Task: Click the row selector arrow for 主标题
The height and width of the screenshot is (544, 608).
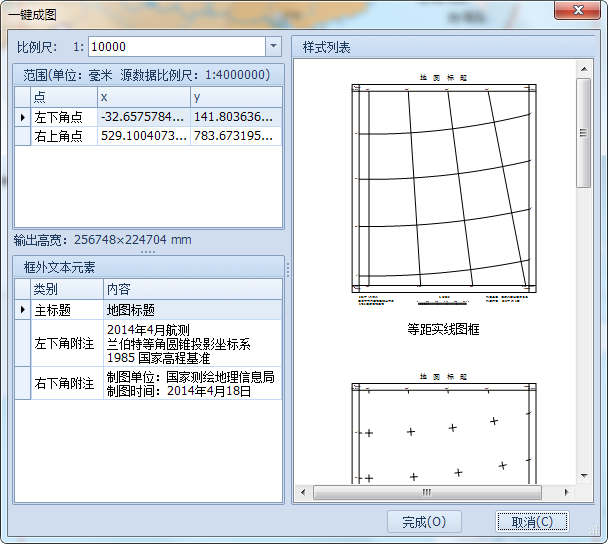Action: point(22,310)
